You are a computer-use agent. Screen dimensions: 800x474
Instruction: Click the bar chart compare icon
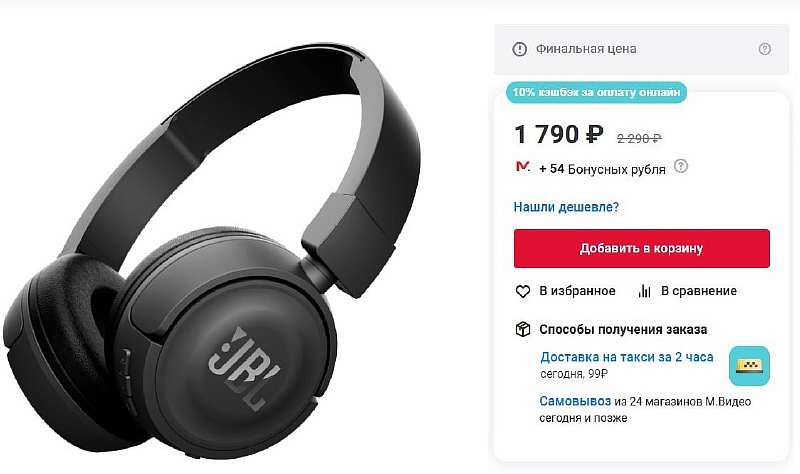[644, 291]
